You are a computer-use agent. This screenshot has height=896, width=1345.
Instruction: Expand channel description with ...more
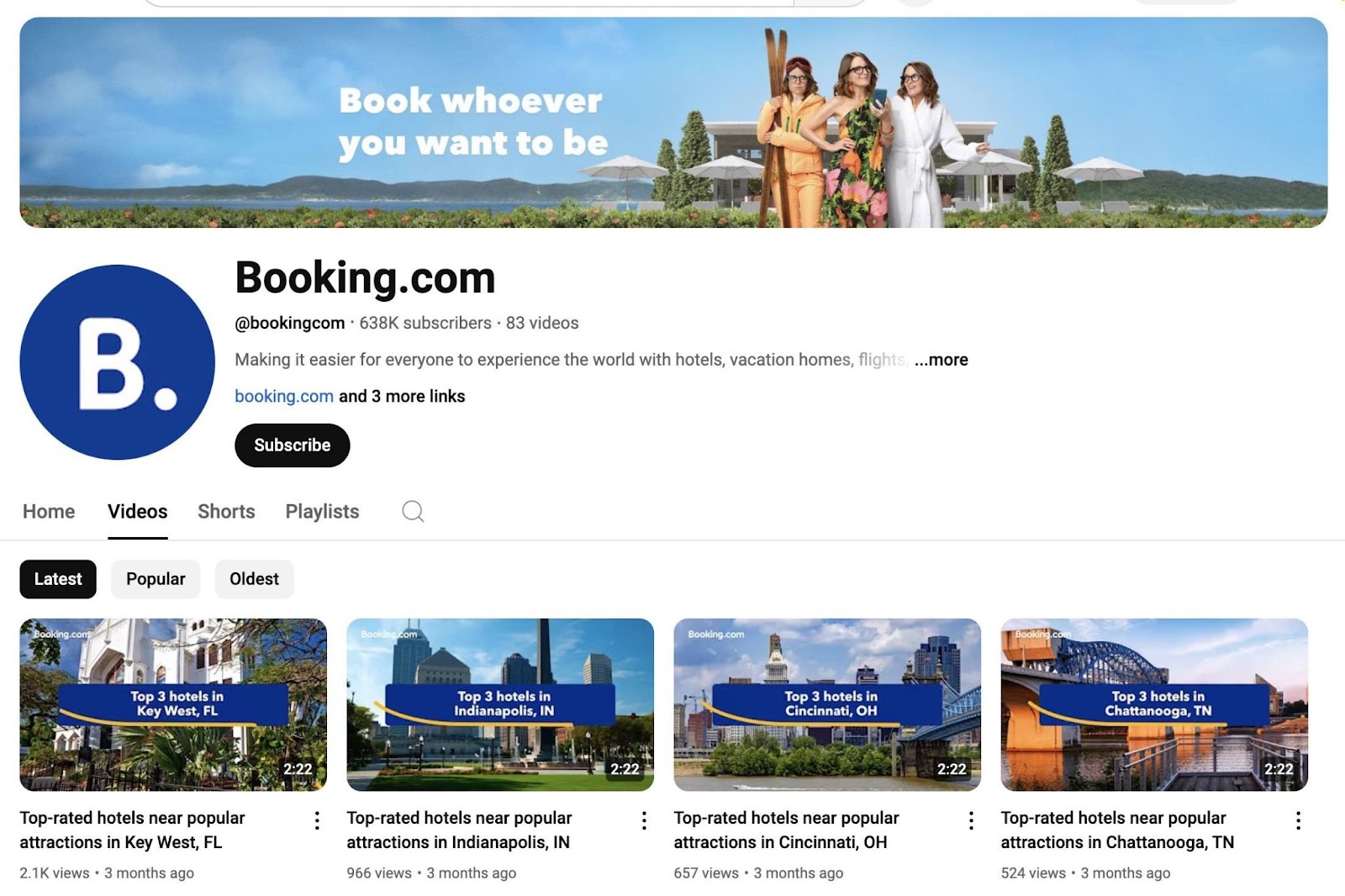[941, 360]
